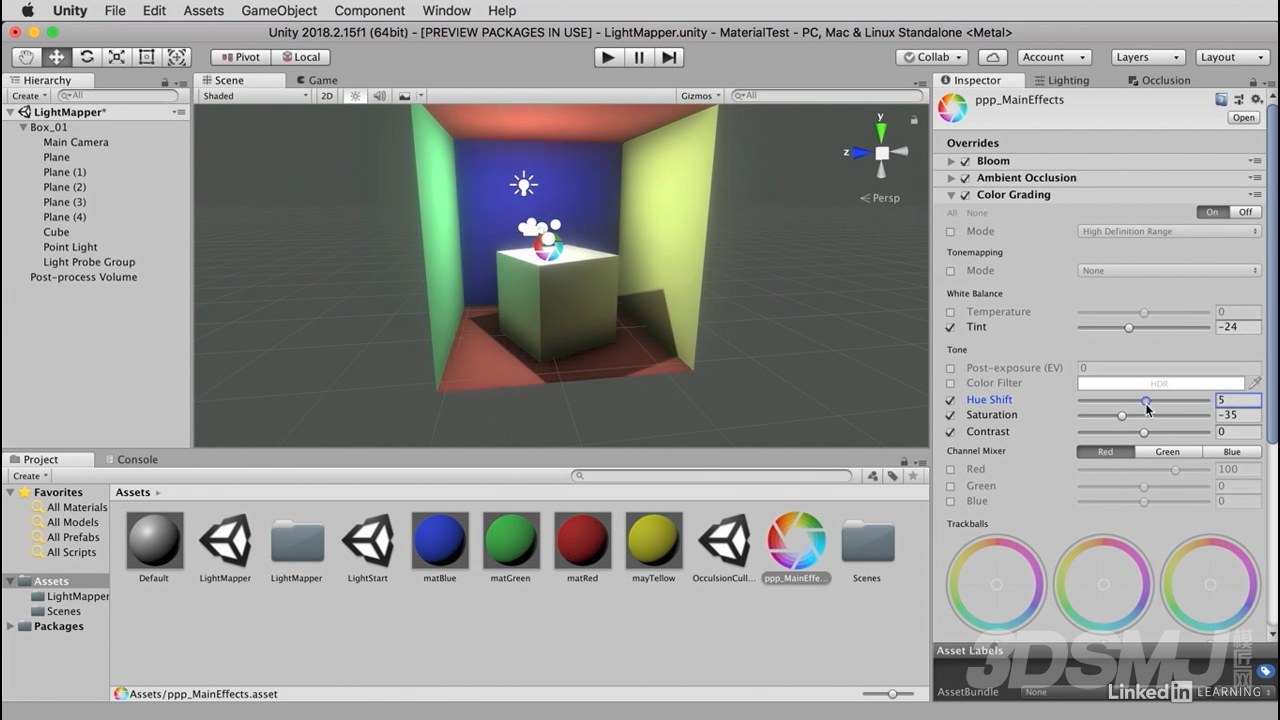The image size is (1280, 720).
Task: Open the Account dropdown
Action: 1054,57
